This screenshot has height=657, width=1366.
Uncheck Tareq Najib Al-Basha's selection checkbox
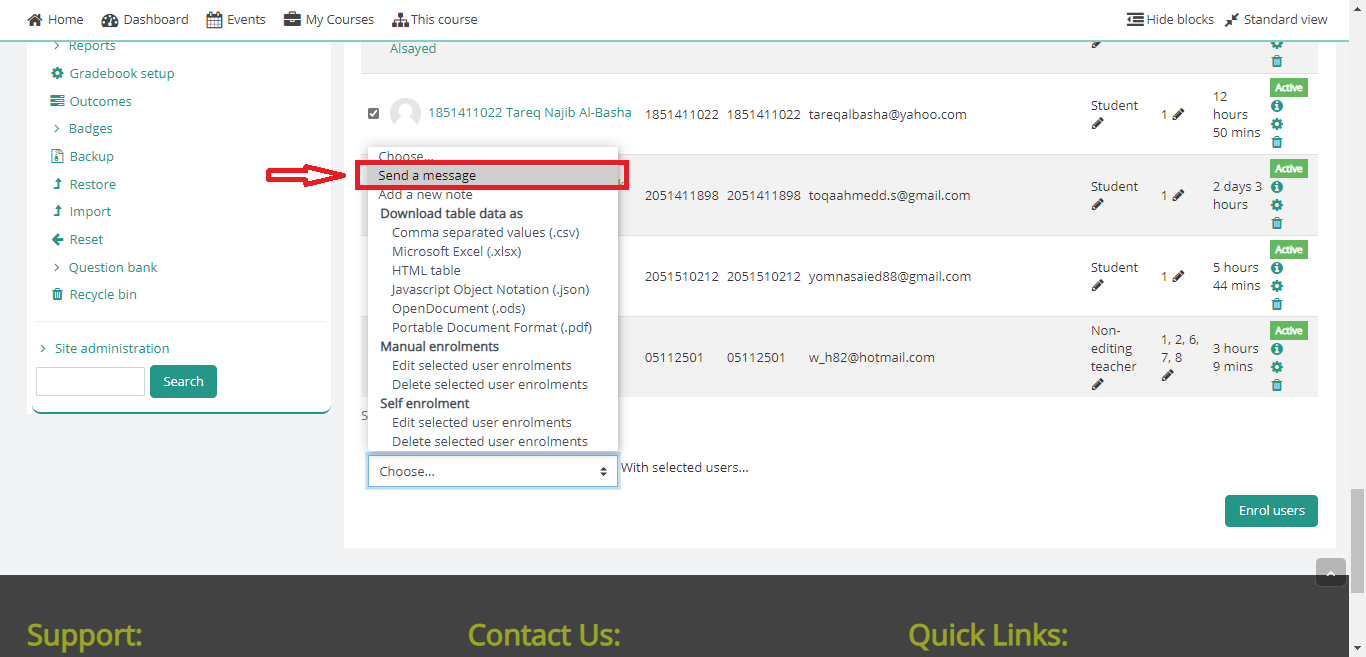(374, 113)
